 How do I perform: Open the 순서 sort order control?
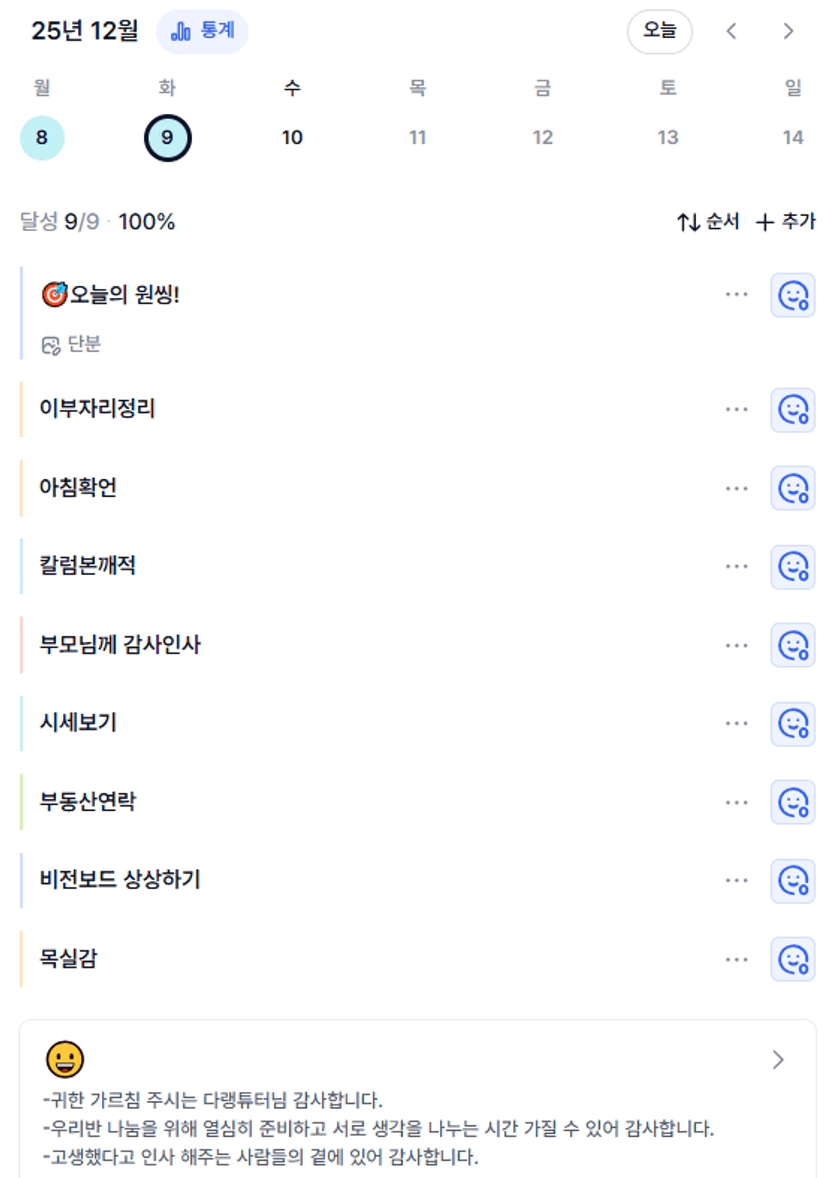(708, 222)
